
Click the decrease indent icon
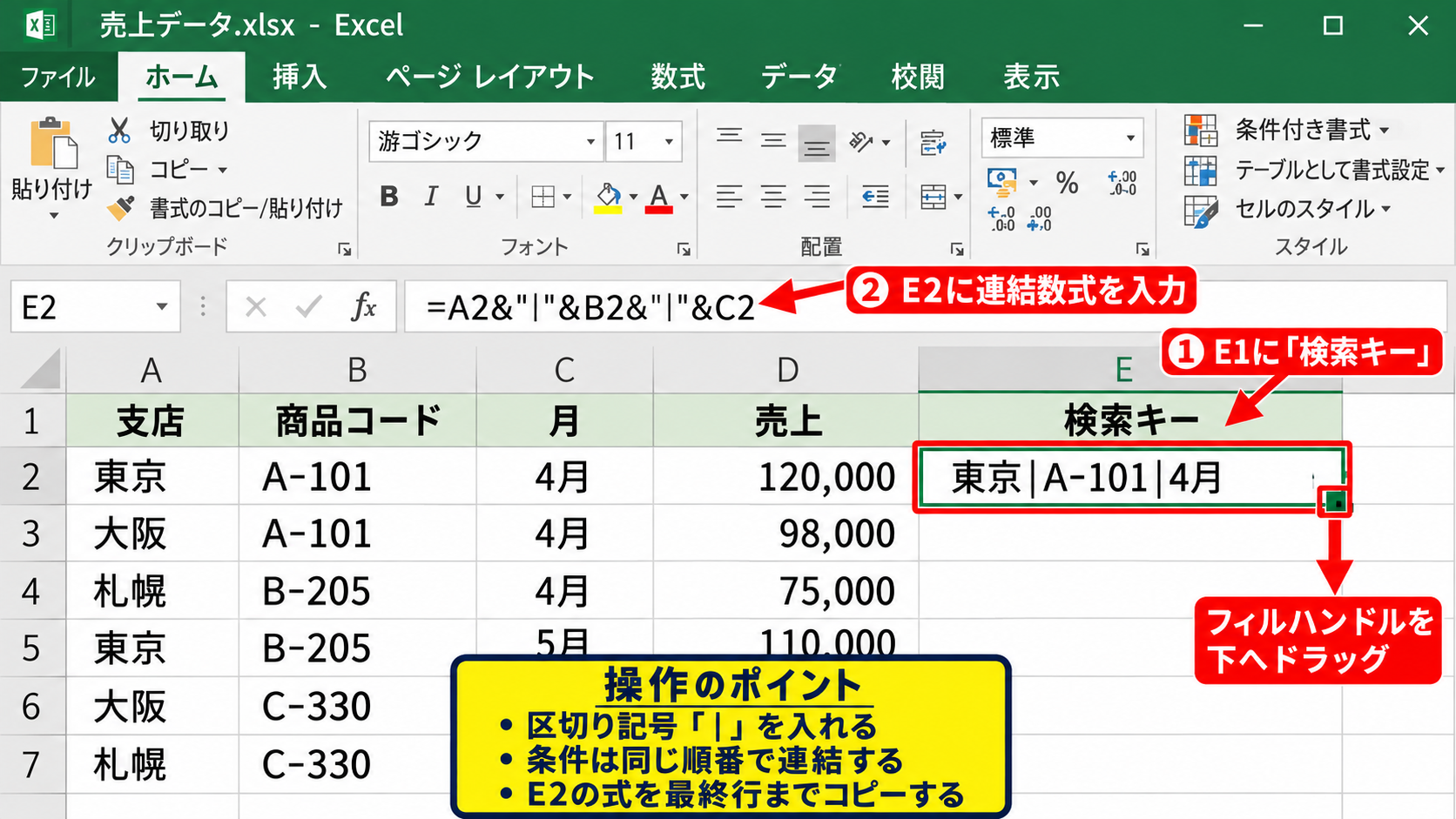tap(875, 197)
